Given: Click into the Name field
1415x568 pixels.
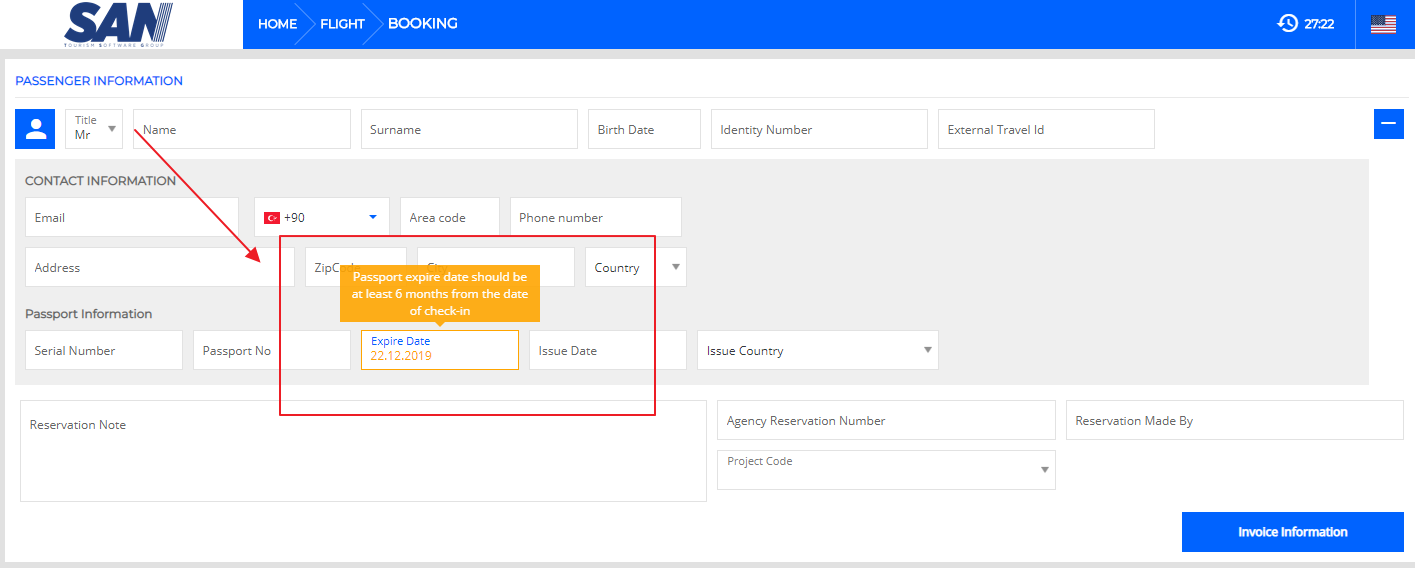Looking at the screenshot, I should 241,129.
